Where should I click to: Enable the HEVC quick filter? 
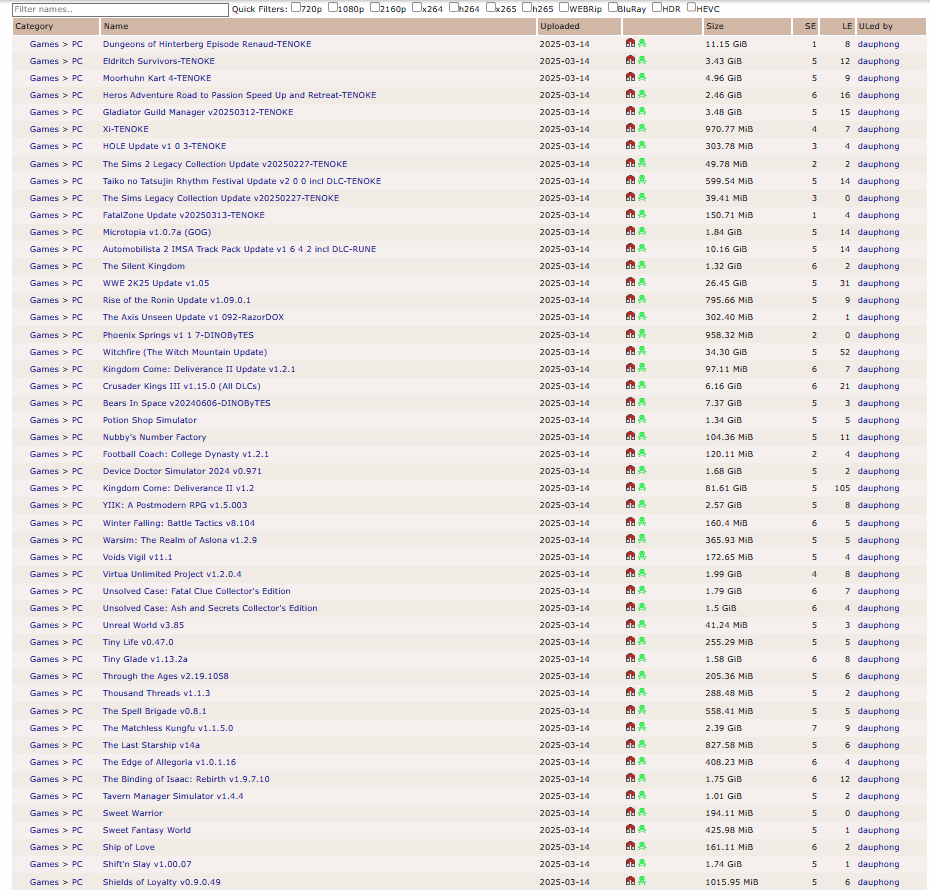(691, 8)
